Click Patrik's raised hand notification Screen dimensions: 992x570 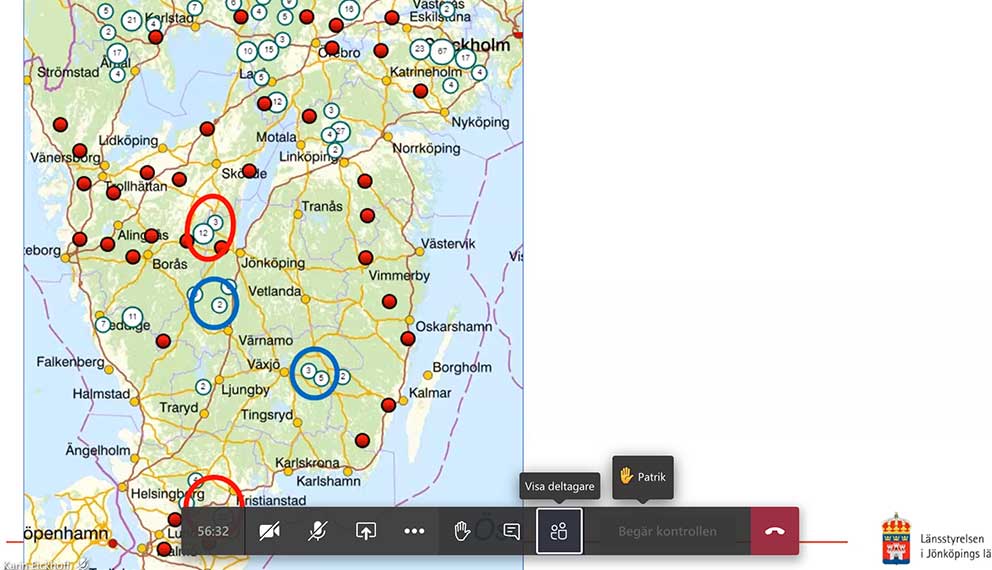pos(643,477)
